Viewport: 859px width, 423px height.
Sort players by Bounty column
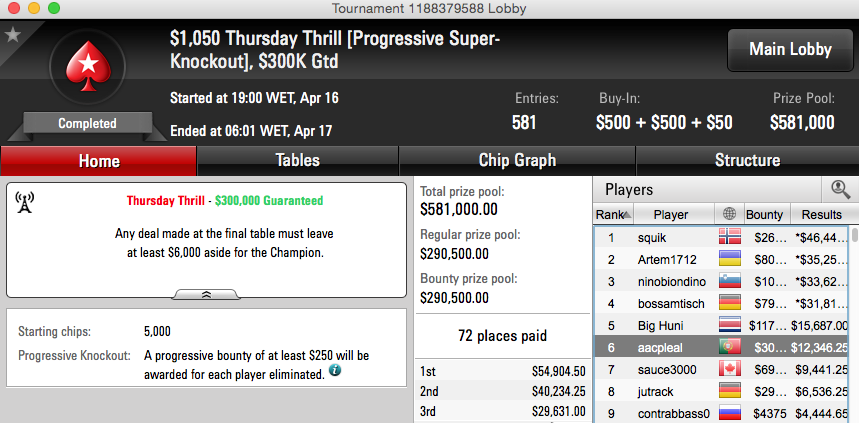pos(764,214)
